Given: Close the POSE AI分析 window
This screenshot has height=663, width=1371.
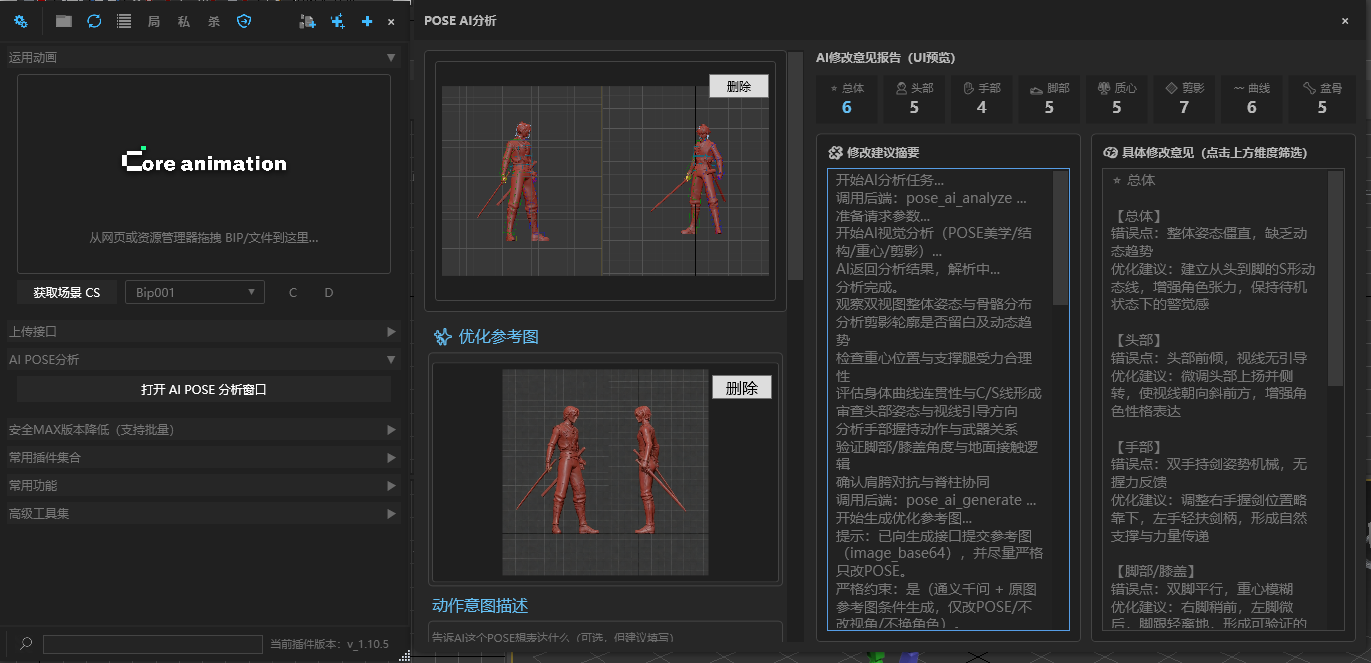Looking at the screenshot, I should 1345,20.
